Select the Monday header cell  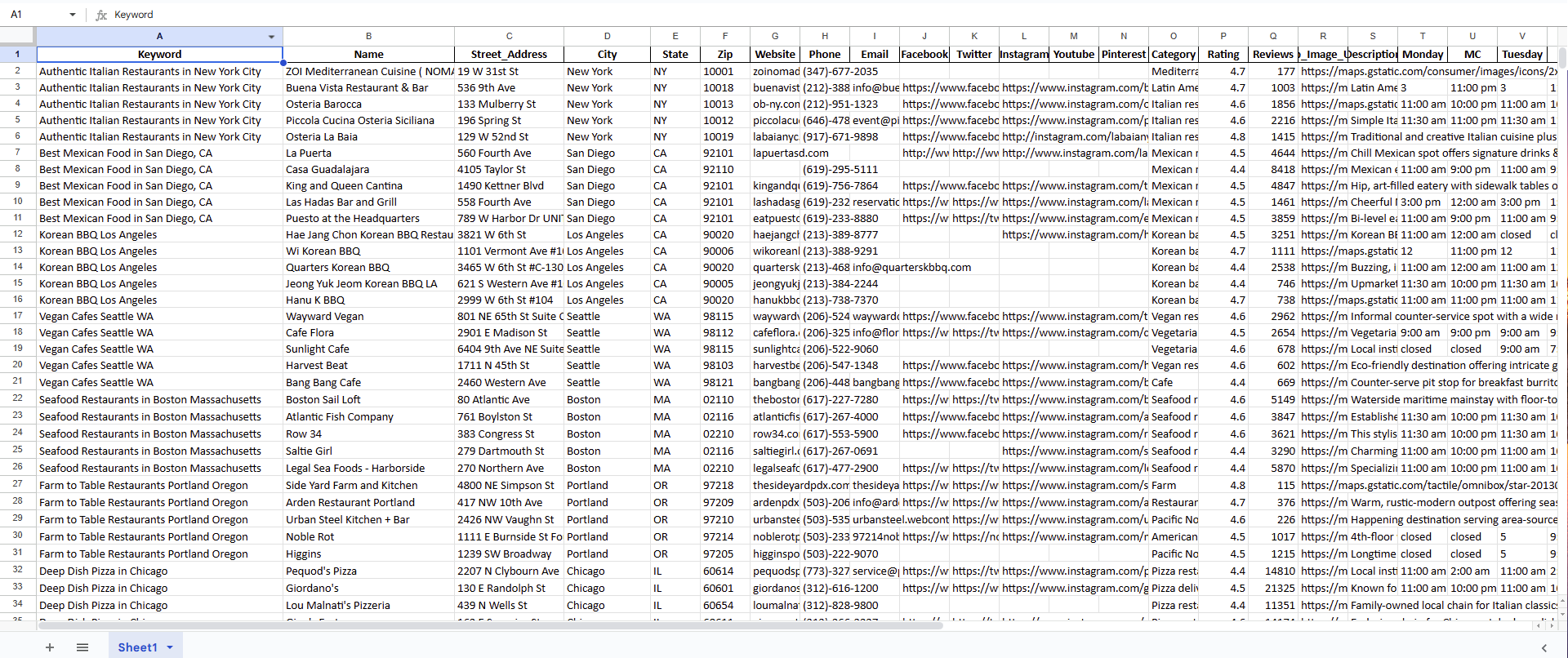coord(1423,54)
